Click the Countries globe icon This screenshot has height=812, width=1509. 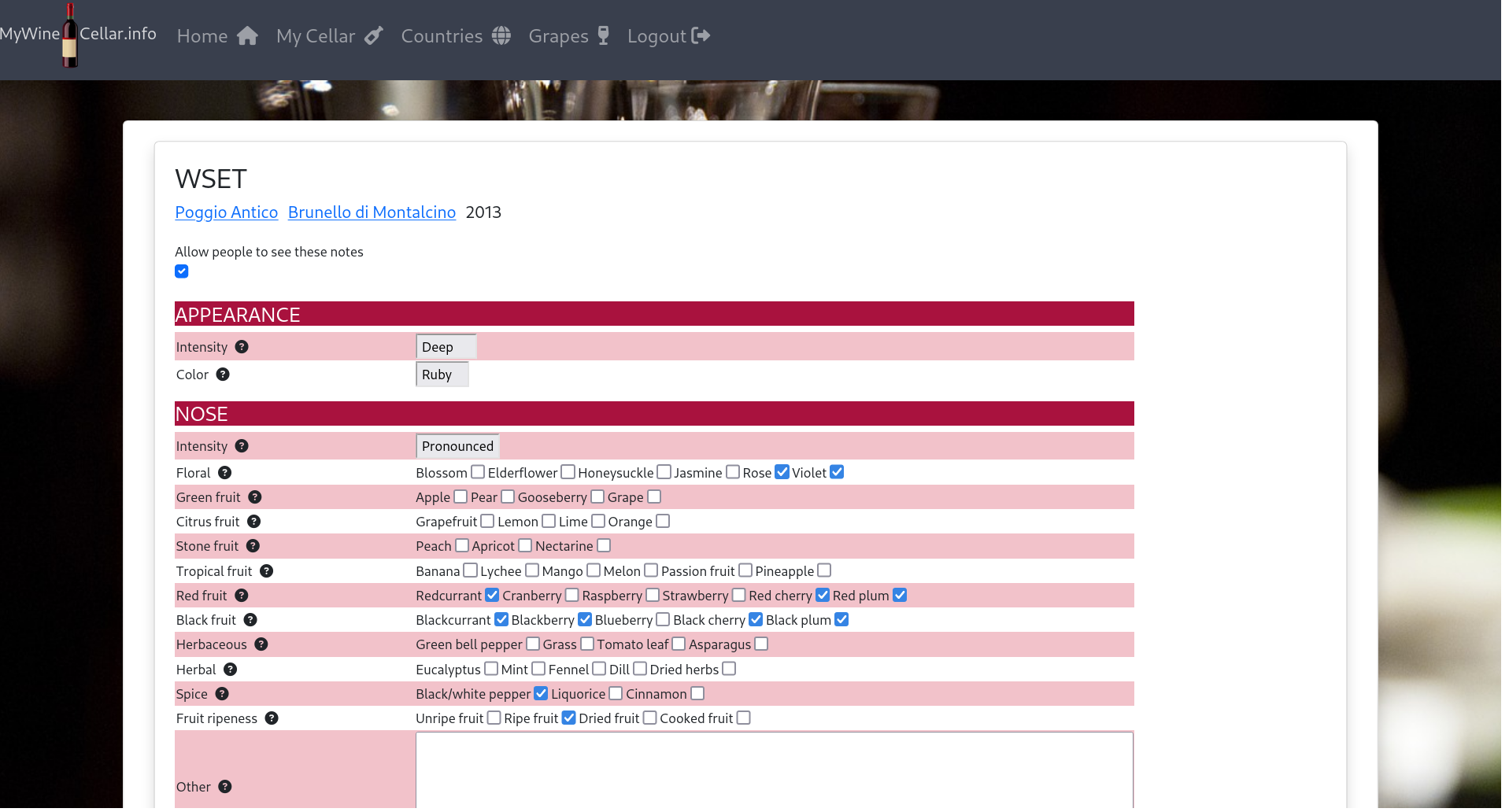pos(501,36)
